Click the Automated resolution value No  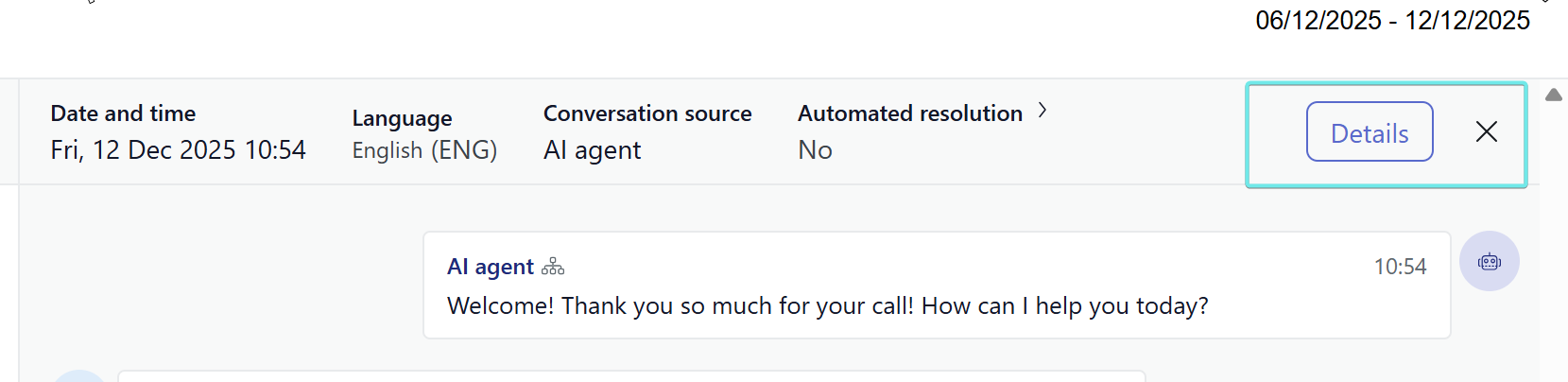[815, 150]
